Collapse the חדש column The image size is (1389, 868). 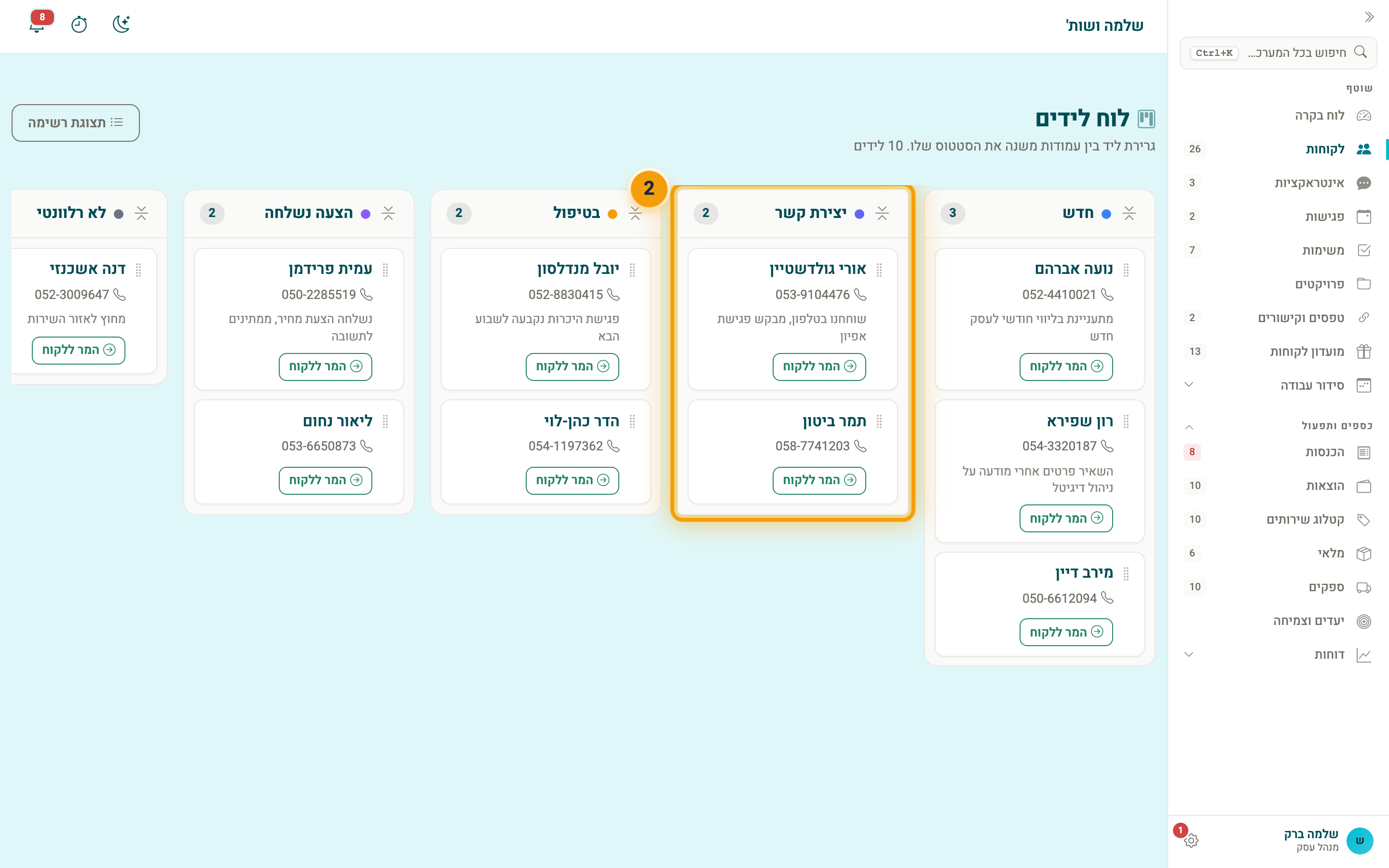click(x=1129, y=214)
